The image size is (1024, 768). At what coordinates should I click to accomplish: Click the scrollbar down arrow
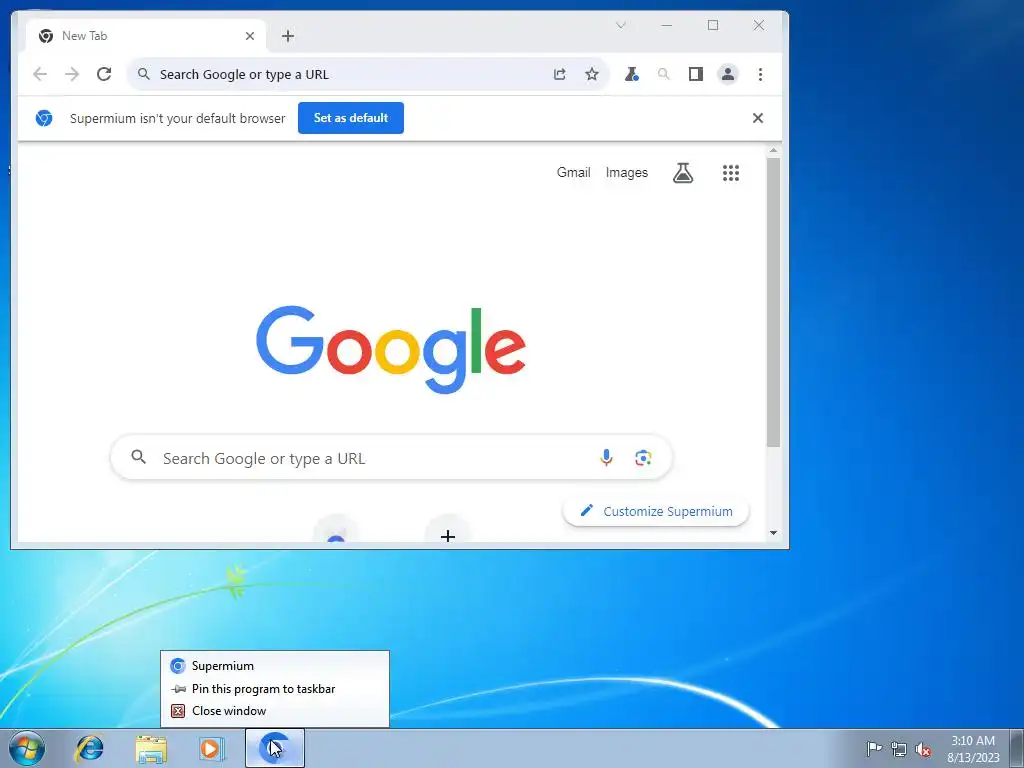click(x=773, y=533)
